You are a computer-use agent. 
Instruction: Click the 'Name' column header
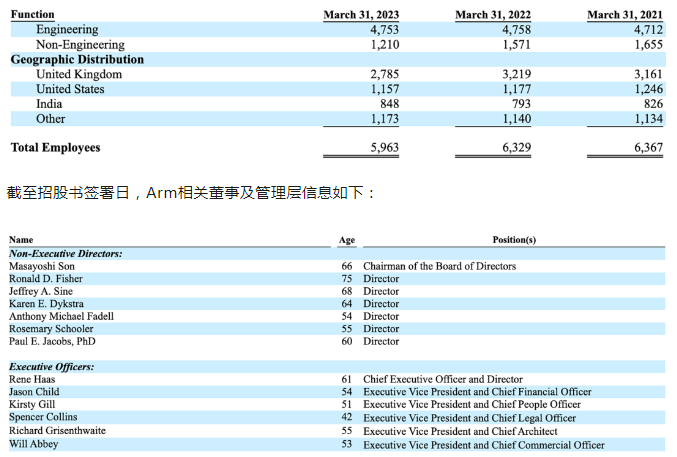coord(21,240)
